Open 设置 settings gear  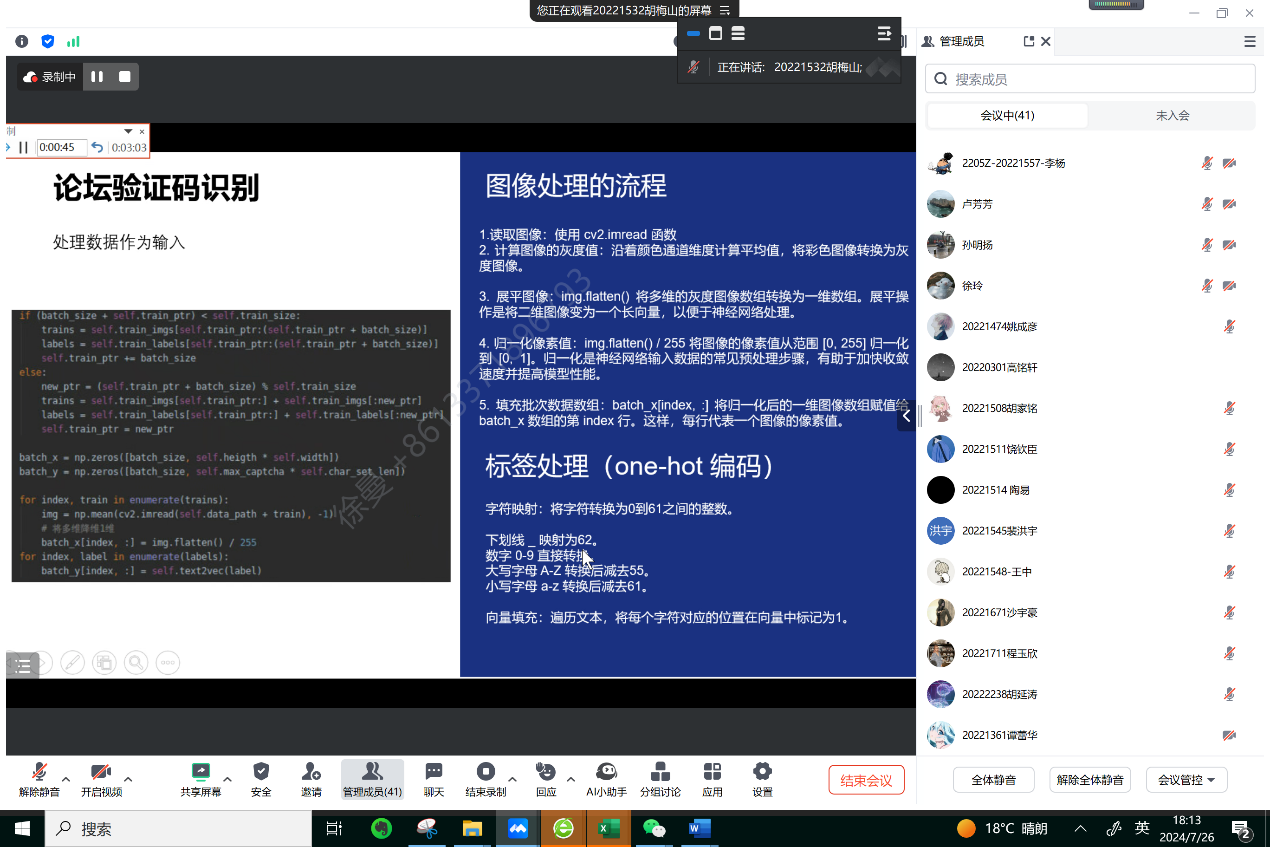[x=762, y=779]
